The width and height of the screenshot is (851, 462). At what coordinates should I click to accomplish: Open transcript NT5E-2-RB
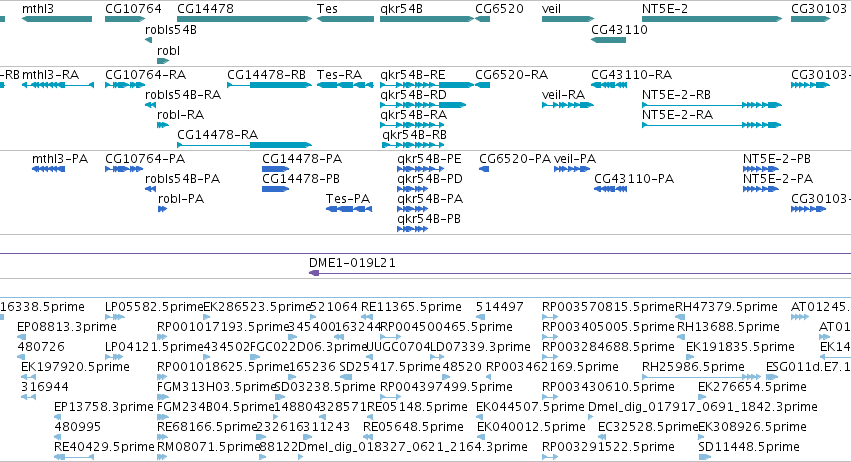coord(712,105)
